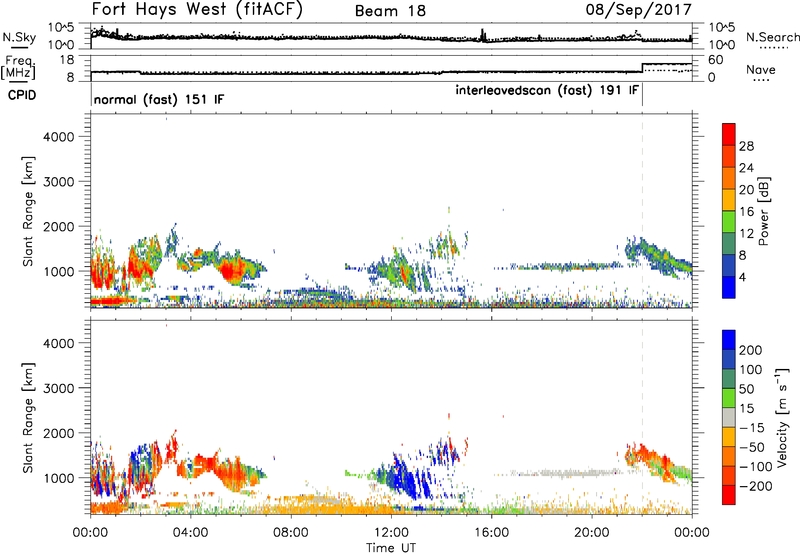This screenshot has width=800, height=554.
Task: Click 'interleavedscan (fast) 191 IF' text
Action: [547, 90]
